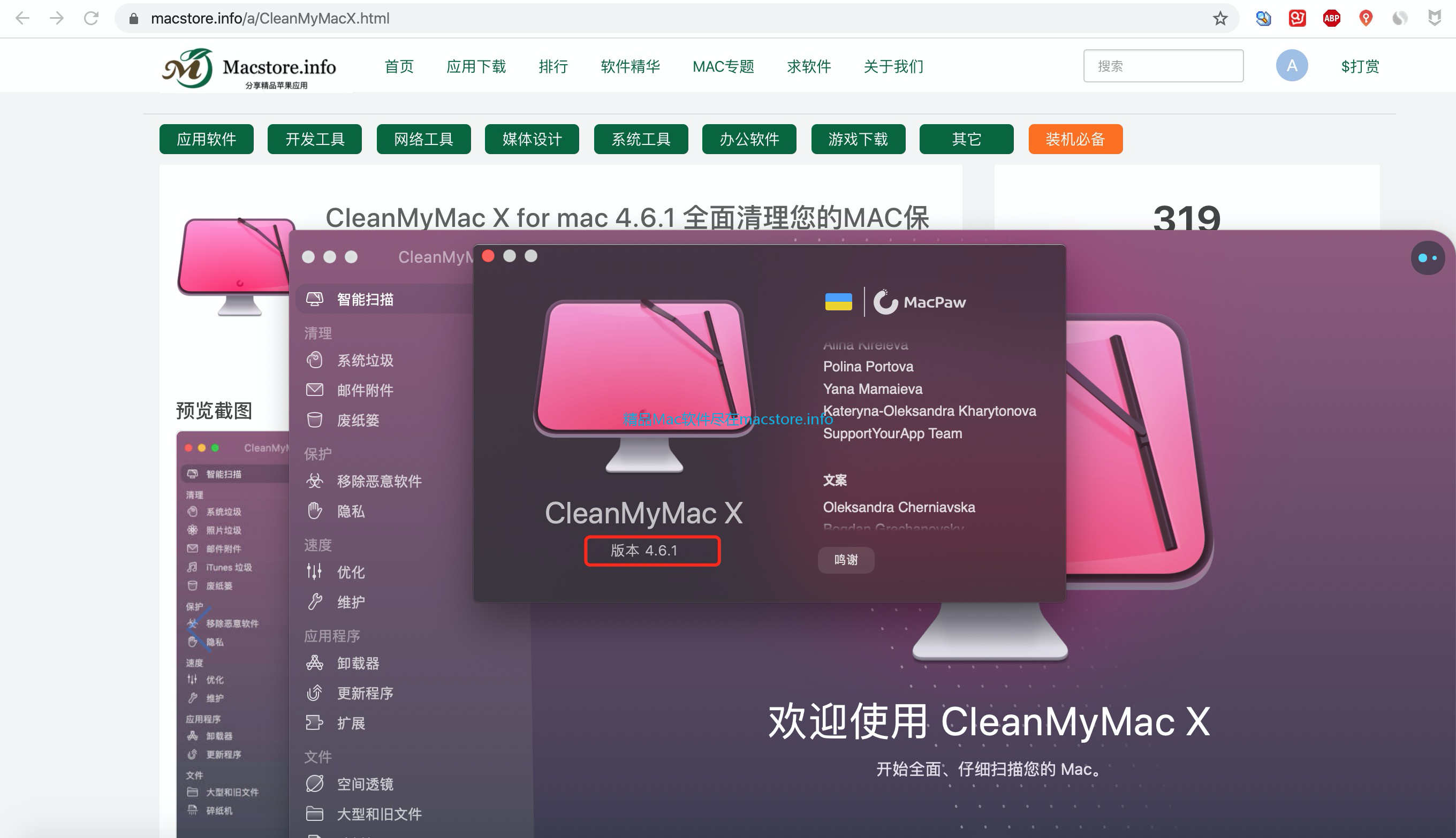Click the orange 装机必备 button

(x=1075, y=139)
